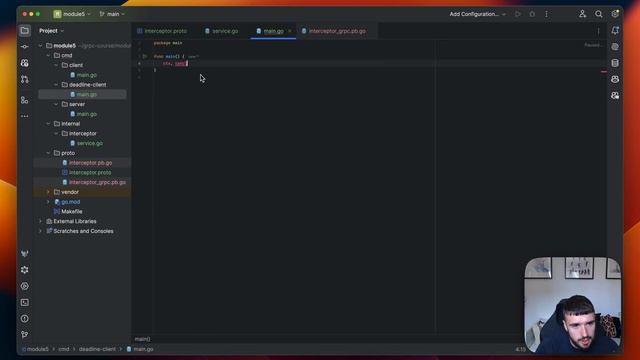Collapse the module5 root folder

click(40, 46)
